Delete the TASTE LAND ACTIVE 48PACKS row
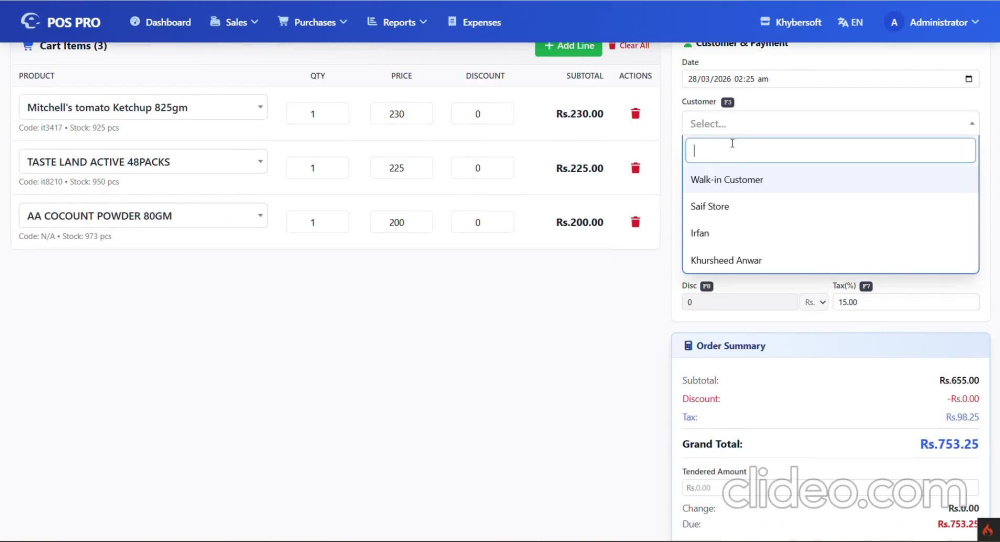This screenshot has height=542, width=1000. [635, 168]
